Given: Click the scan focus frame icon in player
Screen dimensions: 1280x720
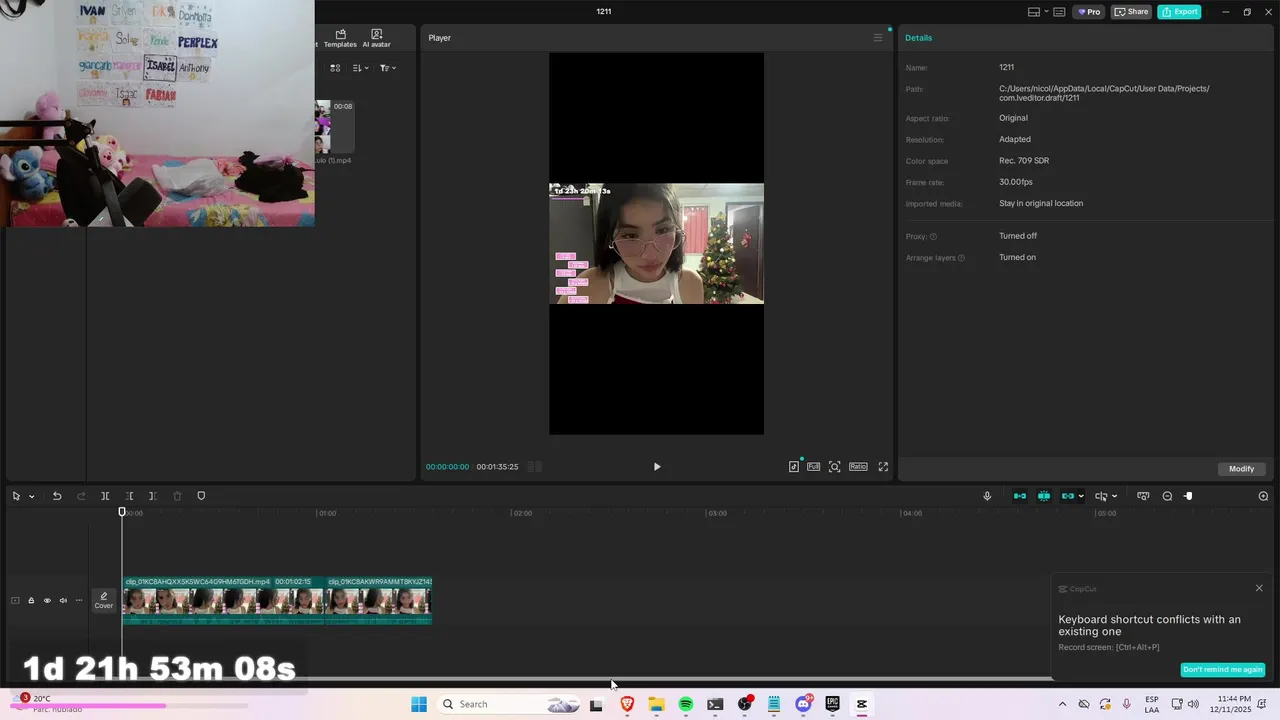Looking at the screenshot, I should click(835, 467).
